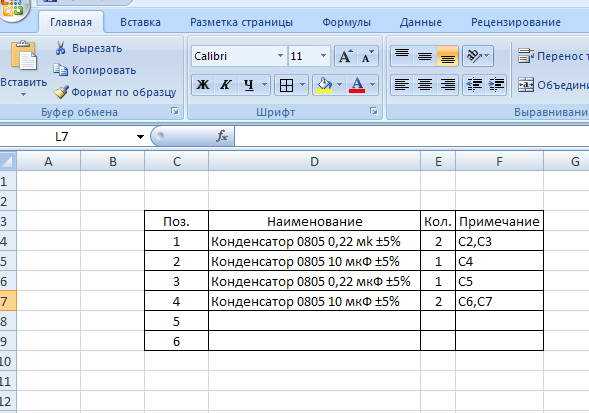
Task: Expand the font size dropdown arrow
Action: coord(323,56)
